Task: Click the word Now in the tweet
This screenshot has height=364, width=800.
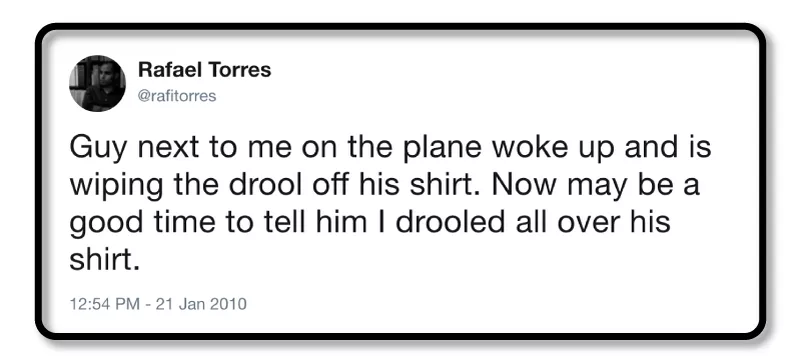Action: pyautogui.click(x=522, y=185)
